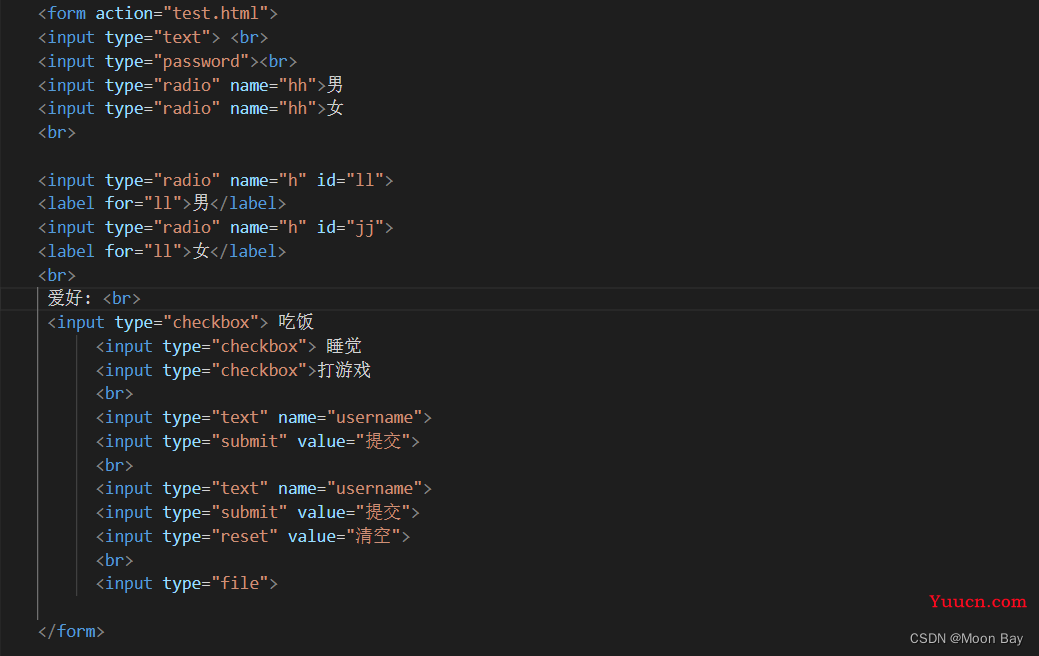Place cursor on id="ll" attribute
Screen dimensions: 1039x656
point(350,180)
